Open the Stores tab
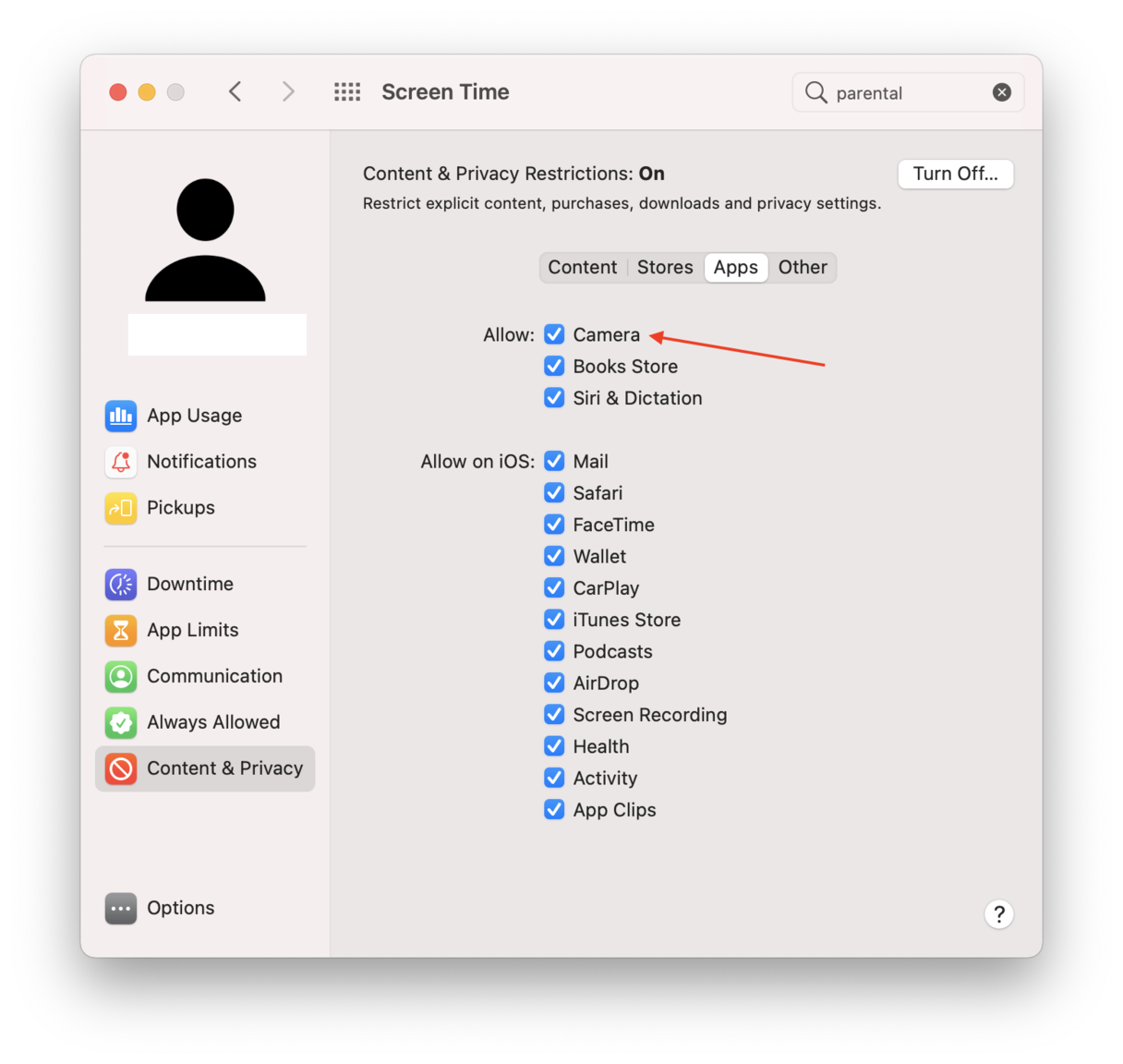Viewport: 1123px width, 1064px height. tap(664, 267)
